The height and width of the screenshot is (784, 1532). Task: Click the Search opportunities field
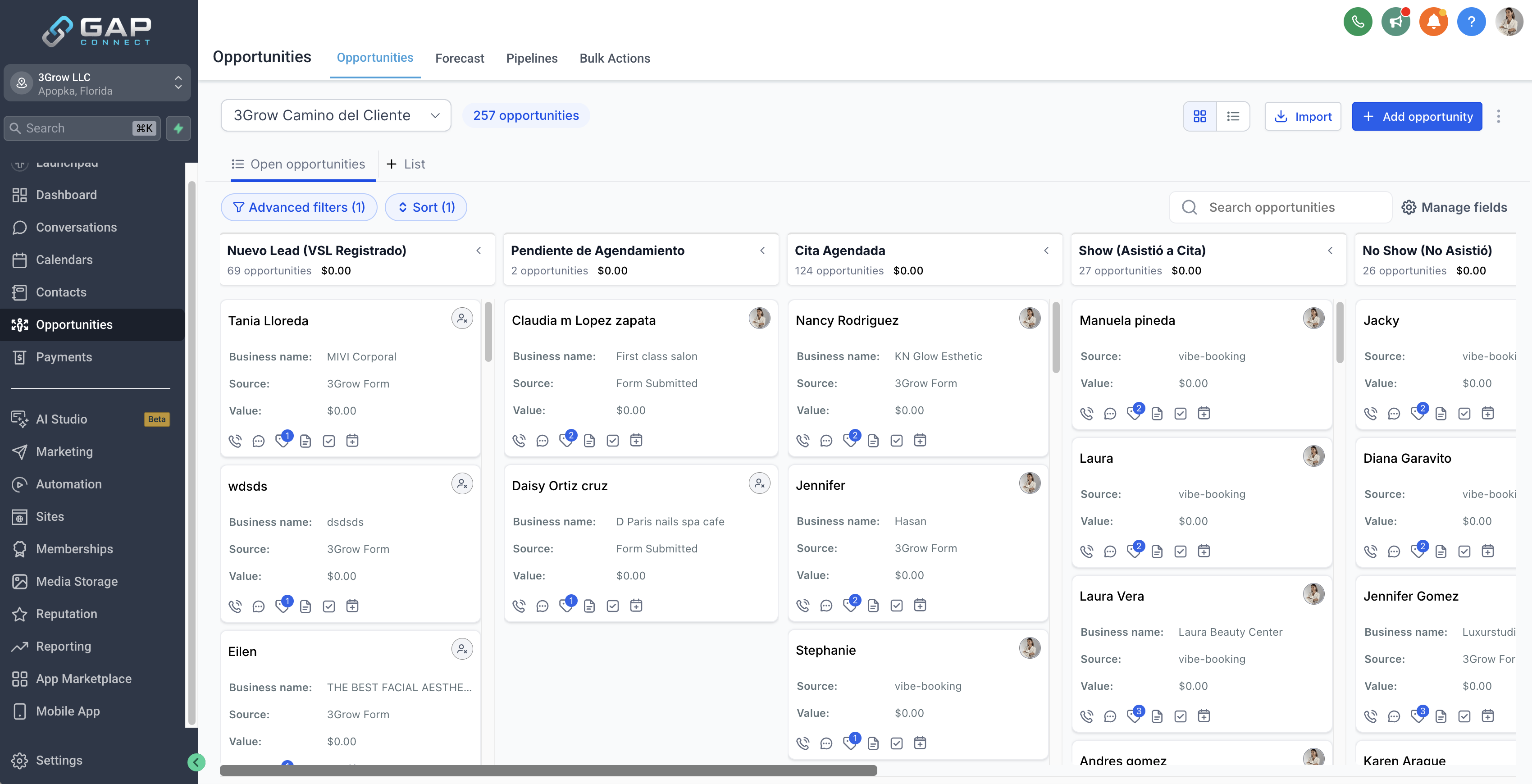[1281, 207]
